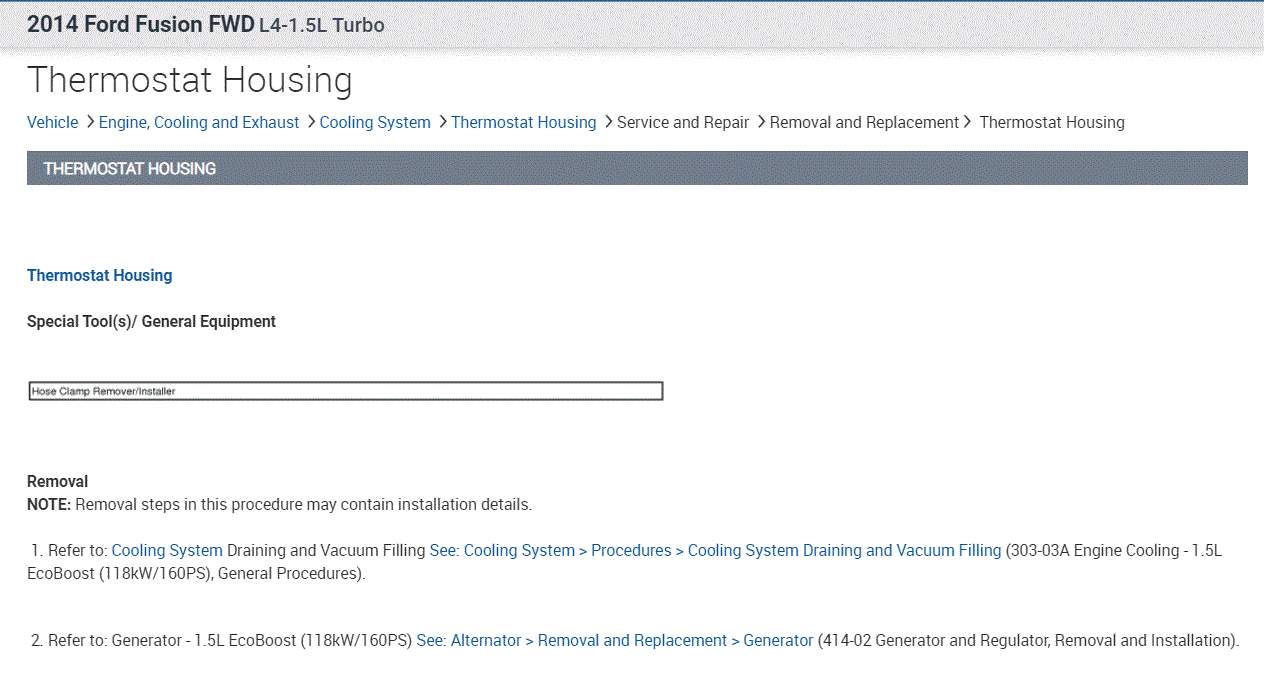Click chevron before Service and Repair
The height and width of the screenshot is (682, 1264).
coord(609,122)
